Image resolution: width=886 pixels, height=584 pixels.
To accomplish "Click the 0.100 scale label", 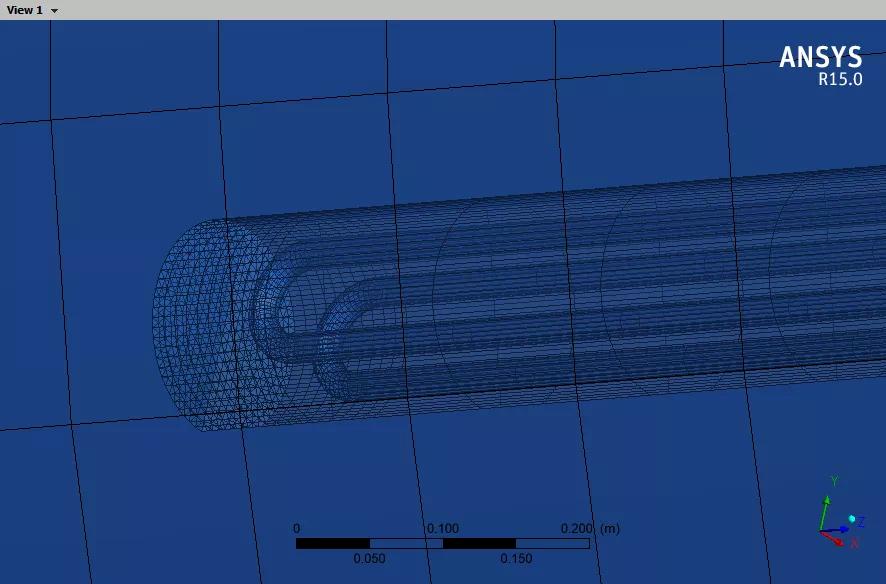I will 442,529.
